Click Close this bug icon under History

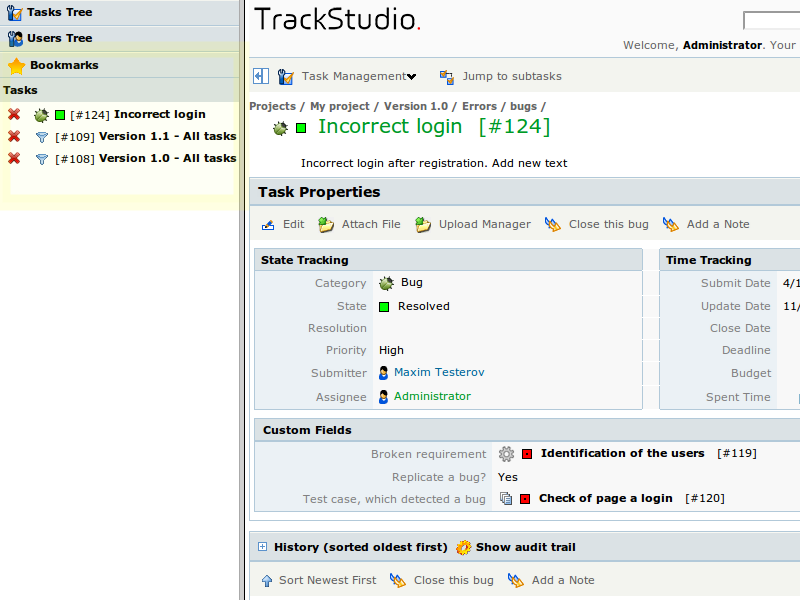point(397,581)
